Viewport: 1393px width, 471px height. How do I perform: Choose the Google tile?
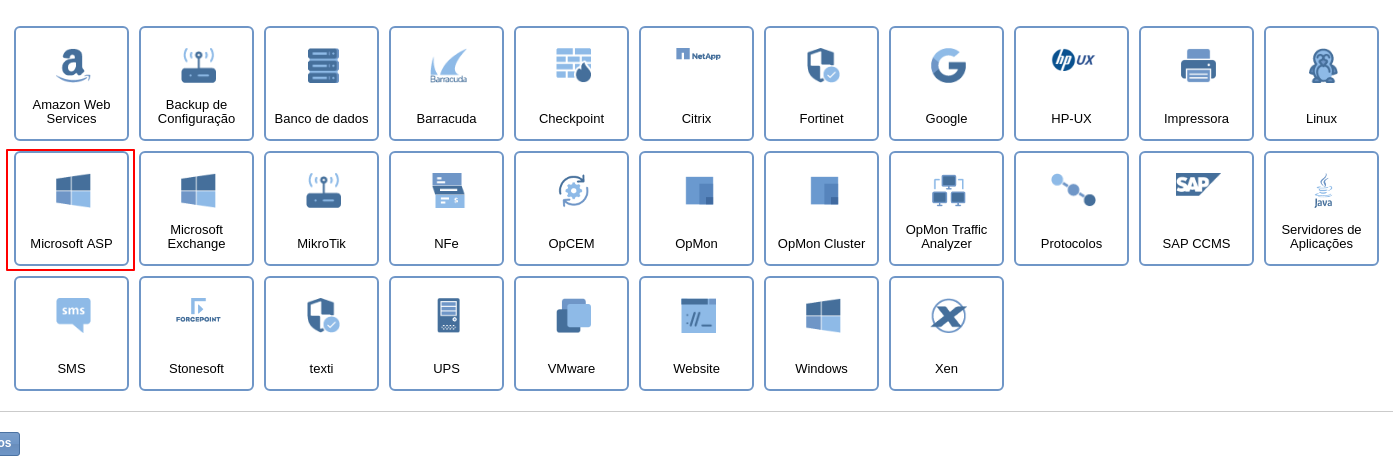pyautogui.click(x=946, y=84)
